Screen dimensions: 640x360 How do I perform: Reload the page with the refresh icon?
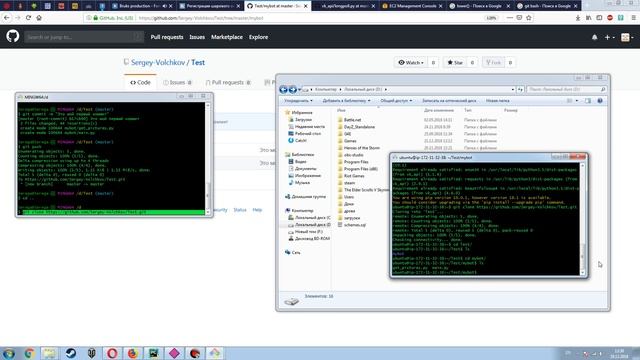(28, 18)
